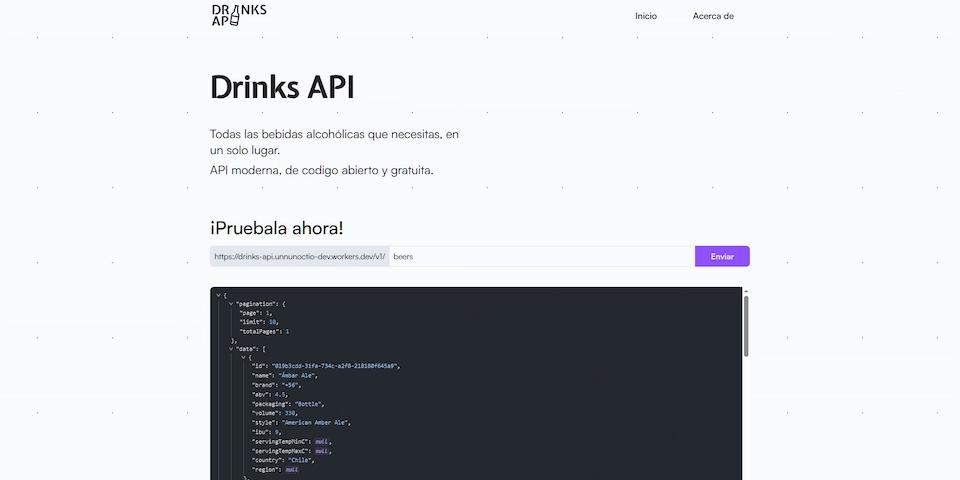This screenshot has width=960, height=480.
Task: Click the base URL prefix label "https://drinks-api..."
Action: click(300, 257)
